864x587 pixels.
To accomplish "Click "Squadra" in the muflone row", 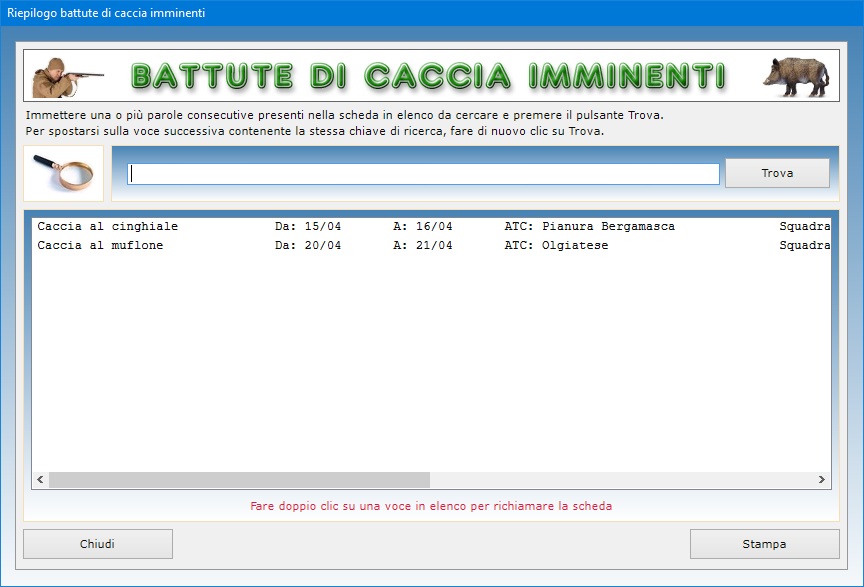I will pyautogui.click(x=804, y=245).
